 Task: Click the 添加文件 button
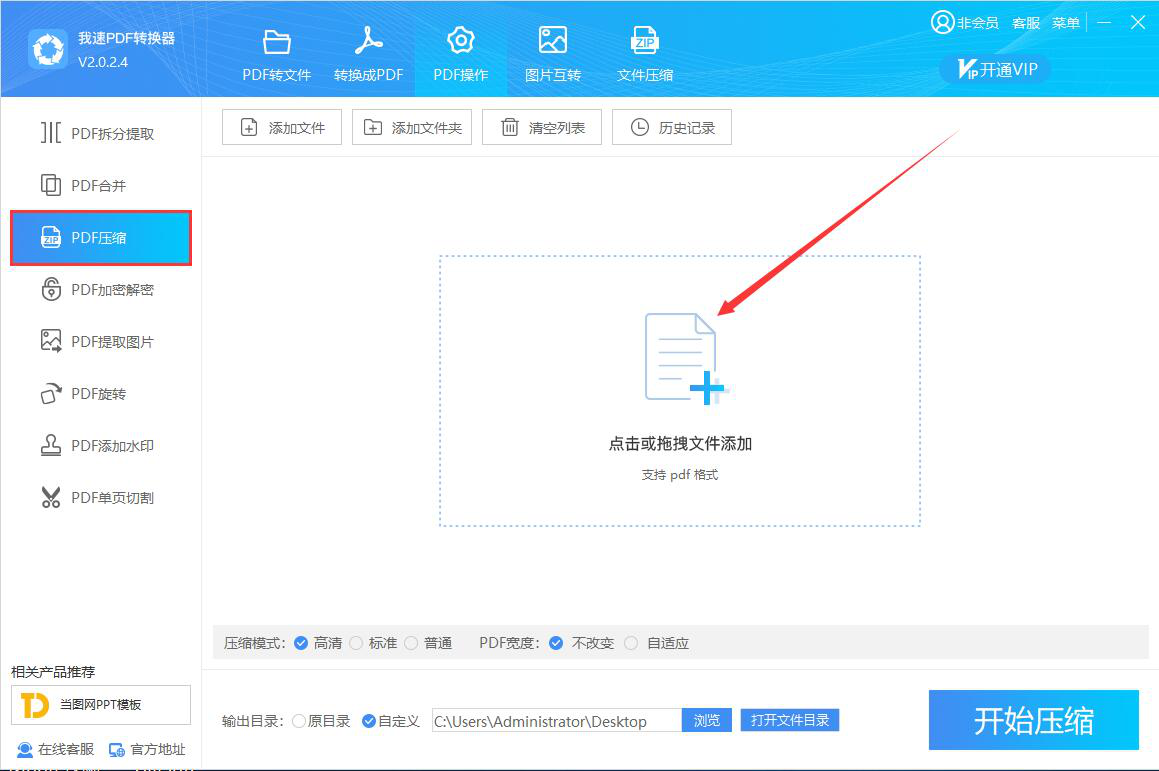tap(282, 127)
